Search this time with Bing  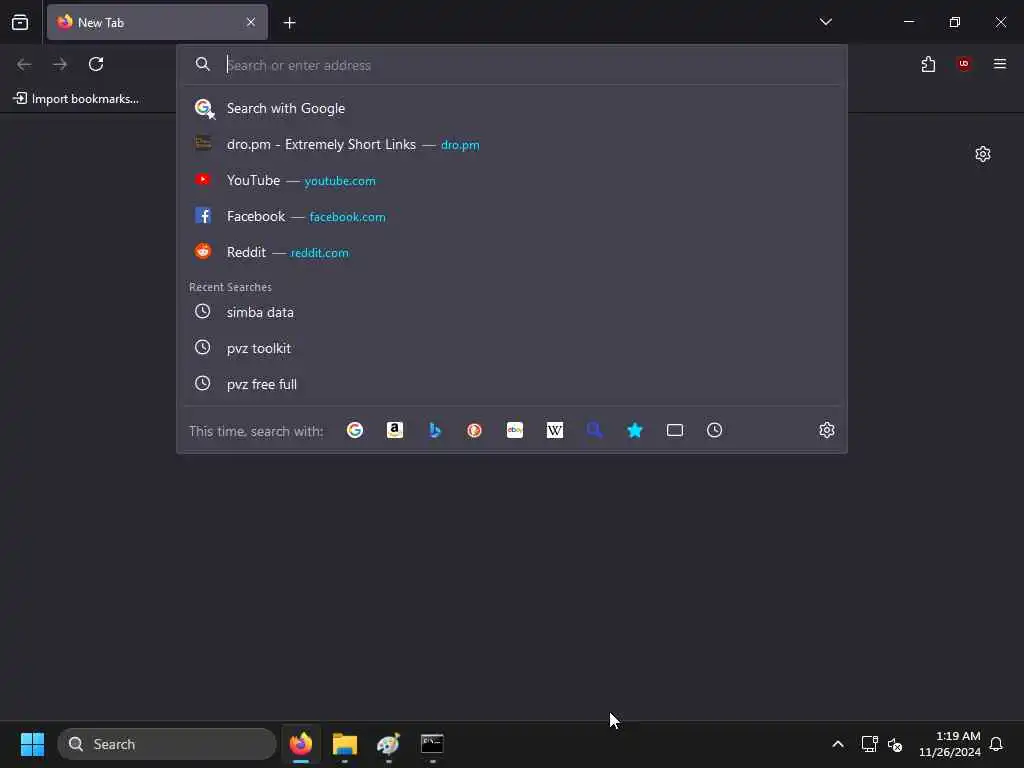click(x=435, y=430)
